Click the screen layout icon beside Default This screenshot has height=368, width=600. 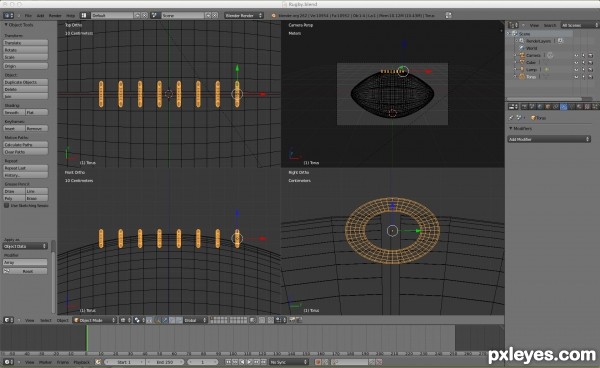(x=84, y=15)
